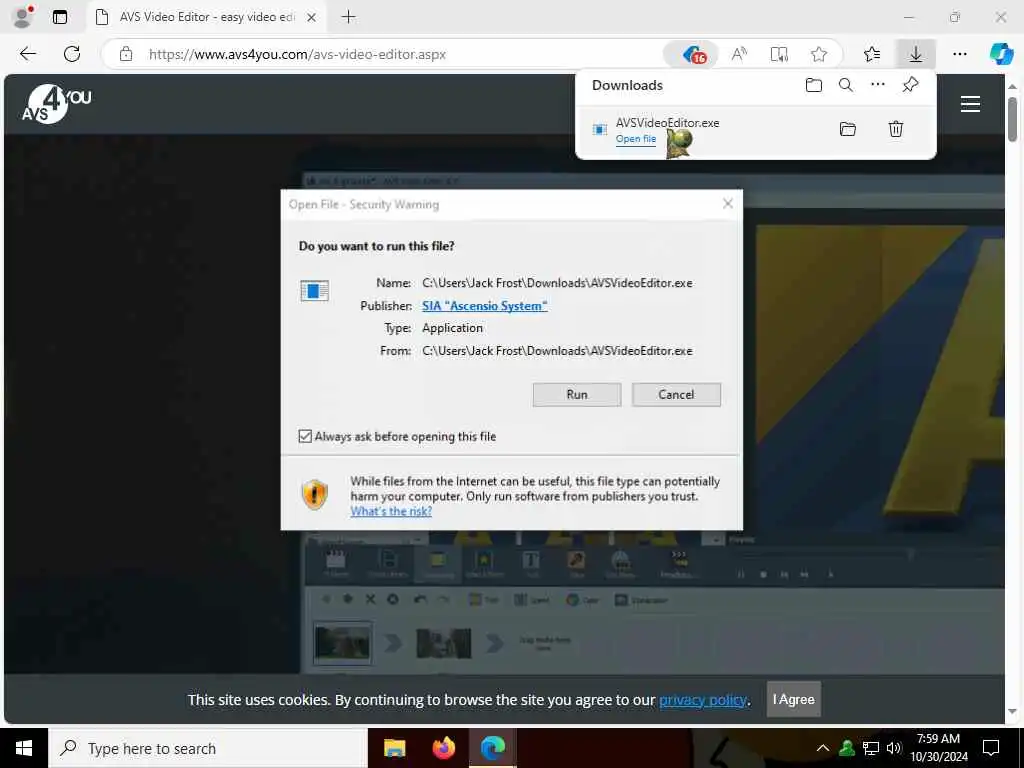
Task: Go back to the previous page
Action: tap(27, 54)
